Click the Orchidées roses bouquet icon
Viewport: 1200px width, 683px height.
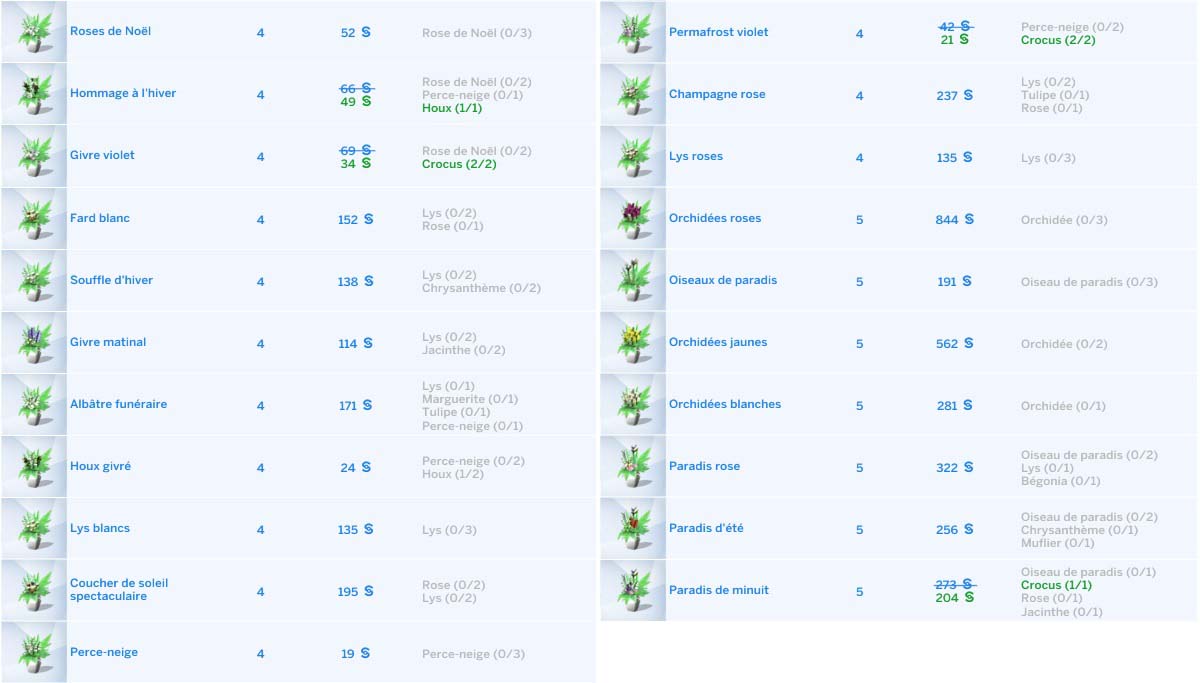pos(633,219)
